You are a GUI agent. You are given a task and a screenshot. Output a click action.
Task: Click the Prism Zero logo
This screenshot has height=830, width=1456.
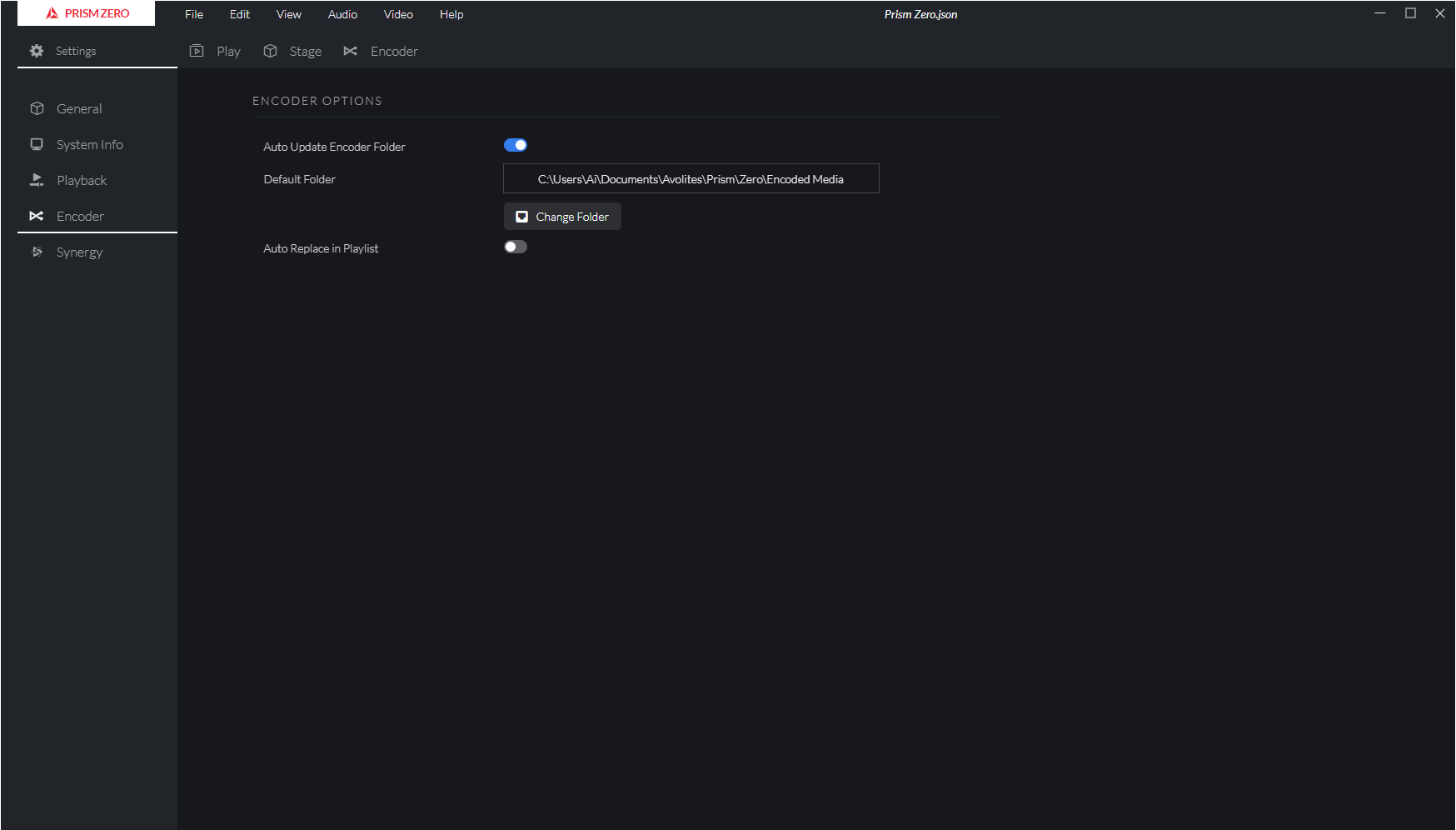coord(86,12)
